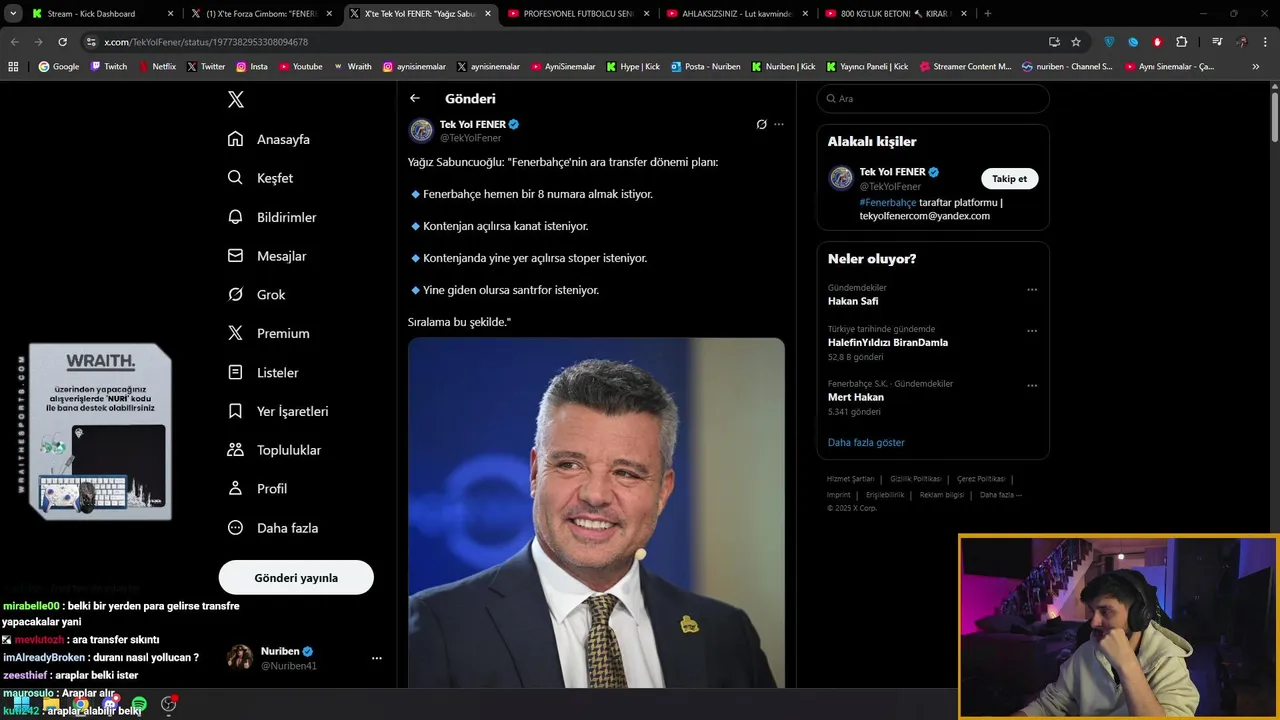Click browser back navigation arrow
Viewport: 1280px width, 720px height.
(14, 42)
